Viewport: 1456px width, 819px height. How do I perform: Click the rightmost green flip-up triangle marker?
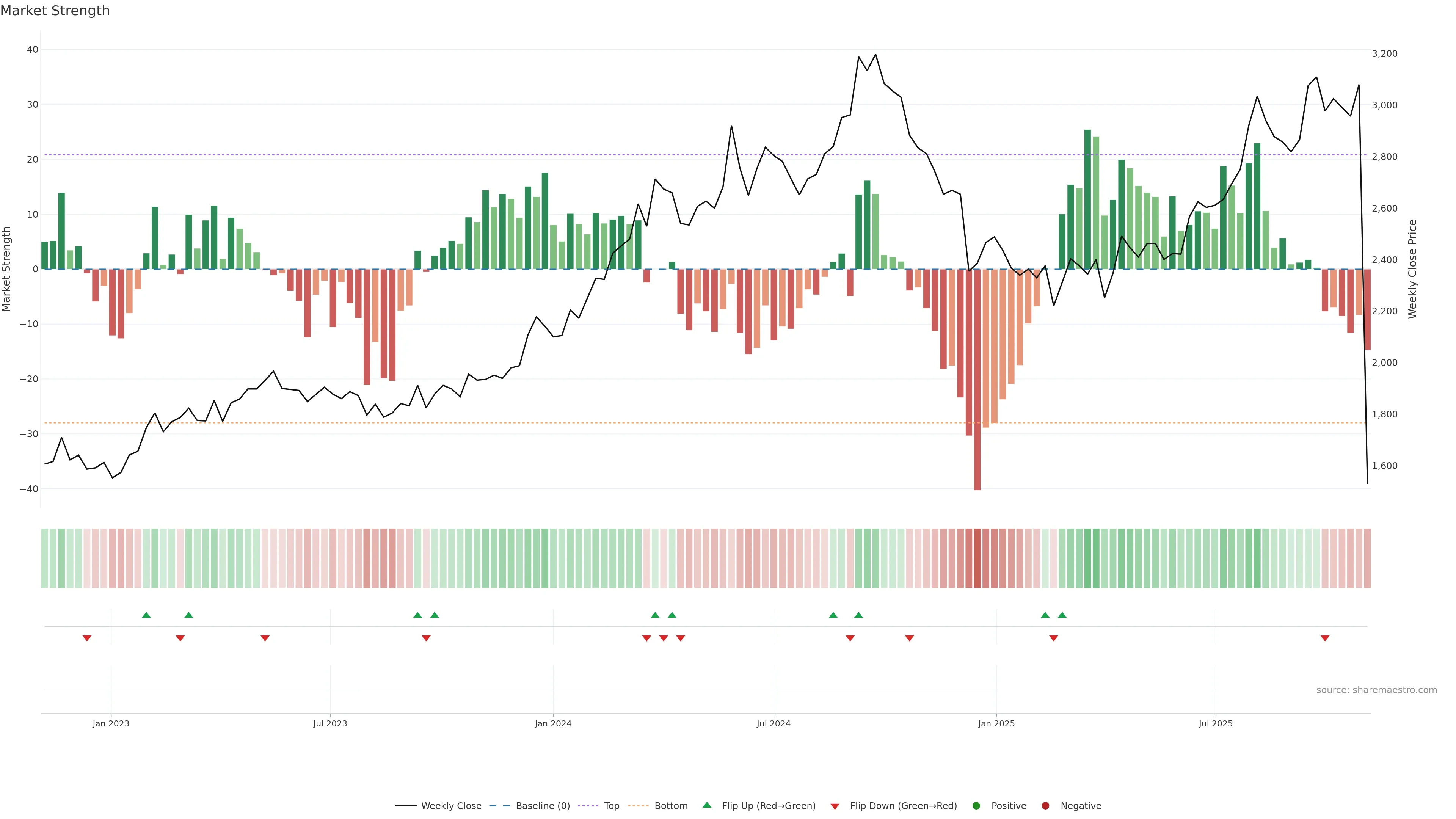coord(1062,615)
